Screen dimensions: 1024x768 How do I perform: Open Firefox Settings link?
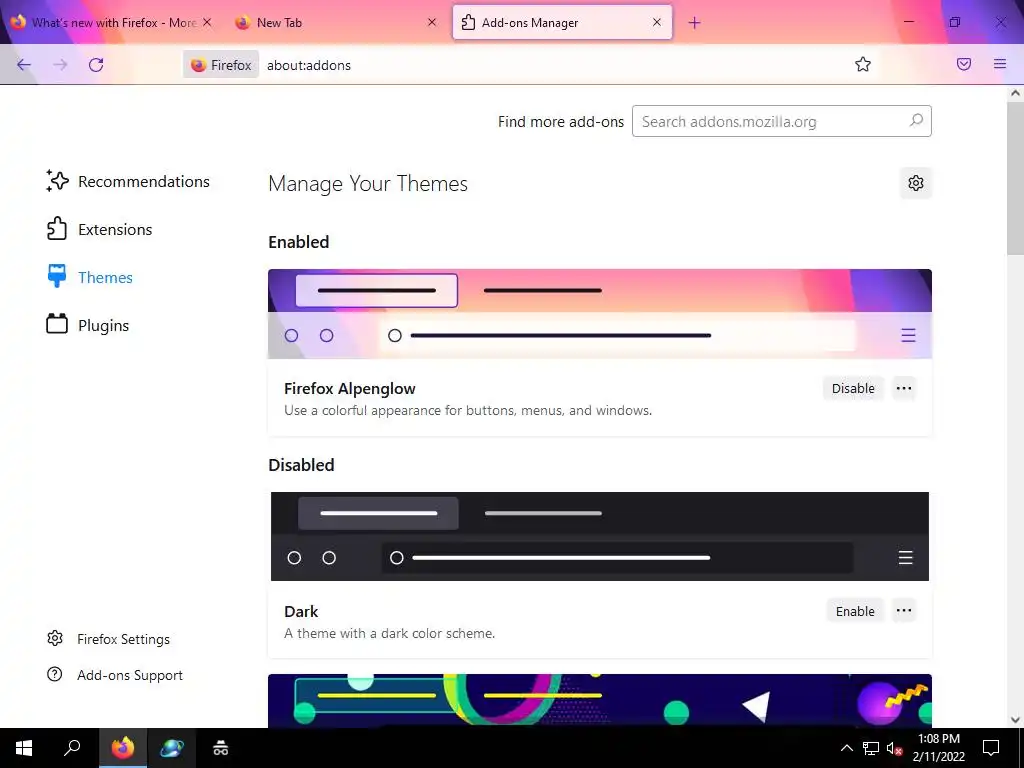point(108,639)
